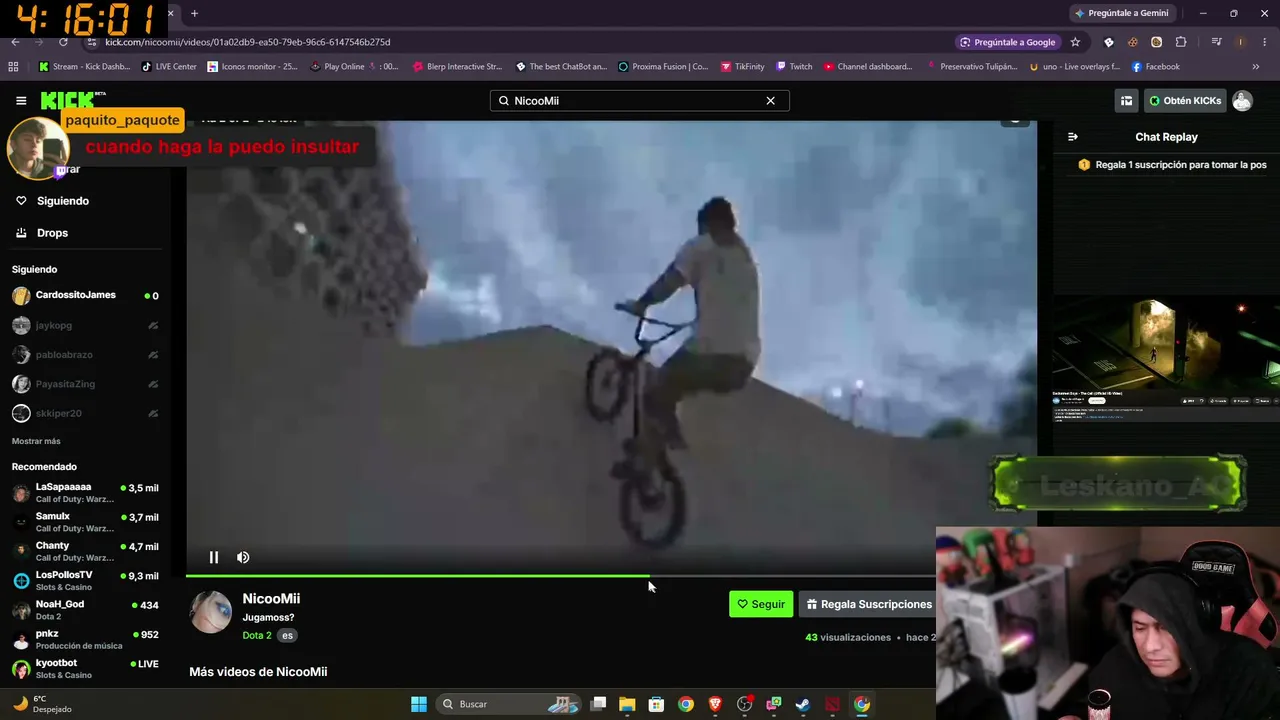The width and height of the screenshot is (1280, 720).
Task: Pause the video playback
Action: point(213,557)
